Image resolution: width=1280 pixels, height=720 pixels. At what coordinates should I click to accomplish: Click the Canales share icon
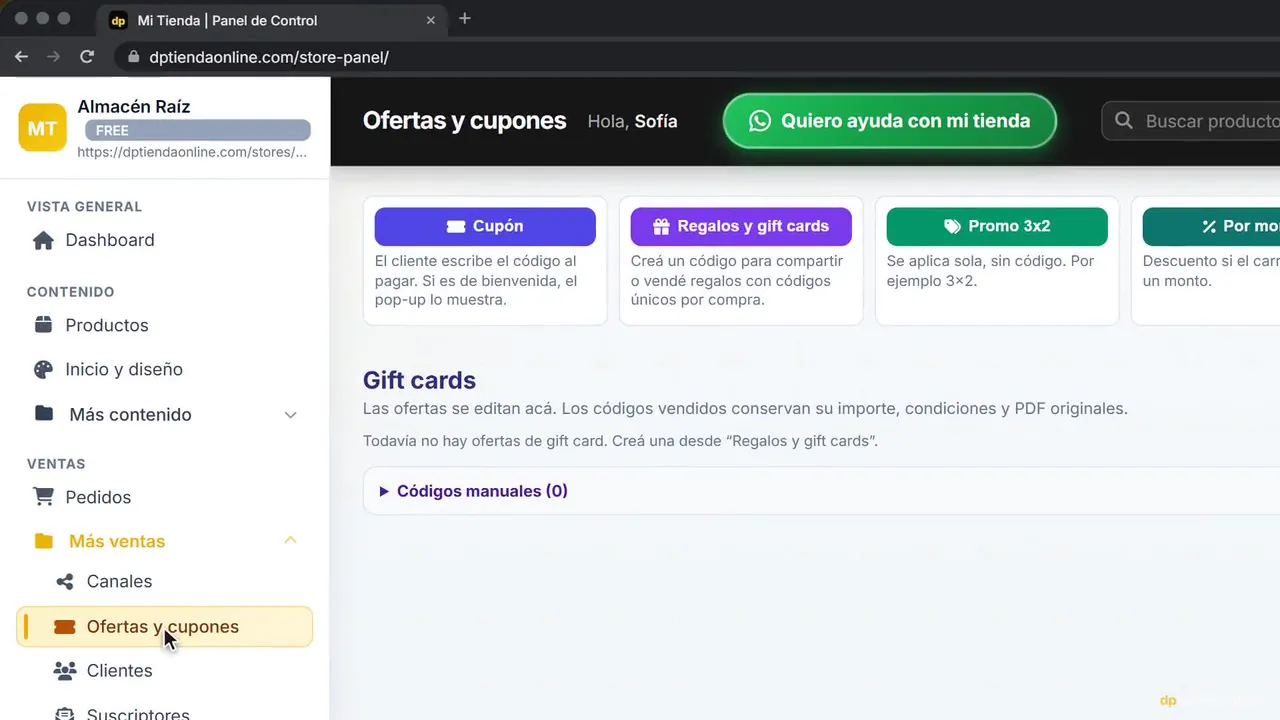(x=65, y=581)
